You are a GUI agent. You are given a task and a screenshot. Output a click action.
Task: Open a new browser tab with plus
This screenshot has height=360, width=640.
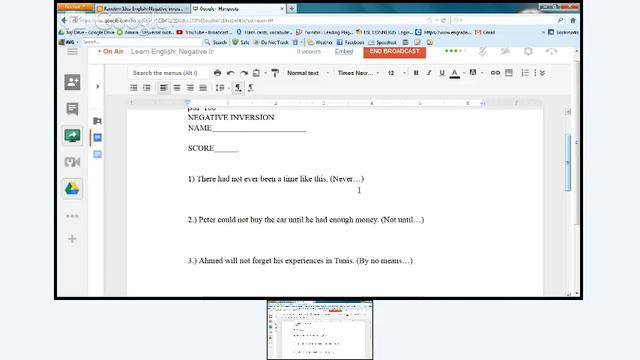292,9
